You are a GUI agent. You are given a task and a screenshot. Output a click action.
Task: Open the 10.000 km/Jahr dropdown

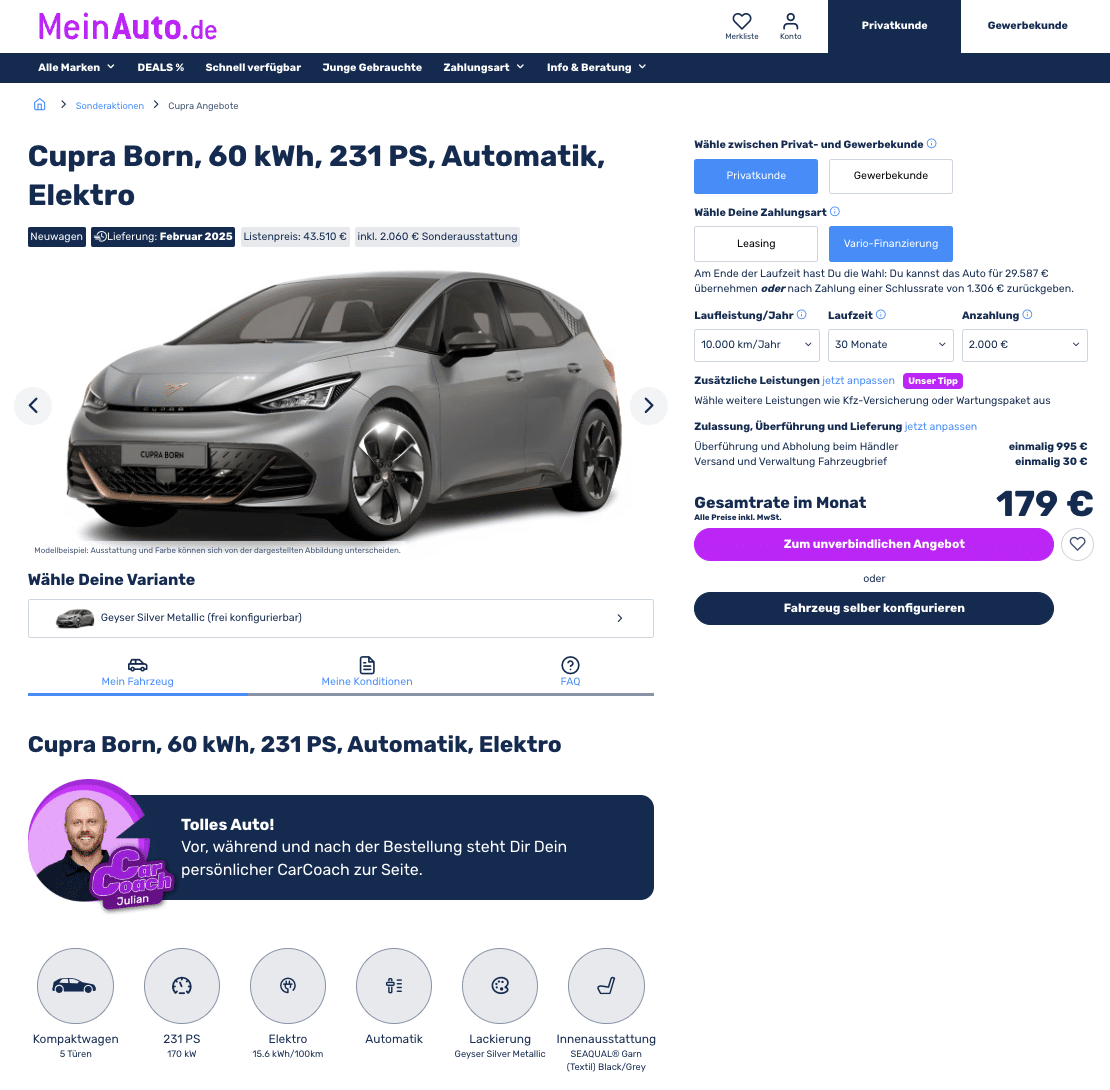756,345
